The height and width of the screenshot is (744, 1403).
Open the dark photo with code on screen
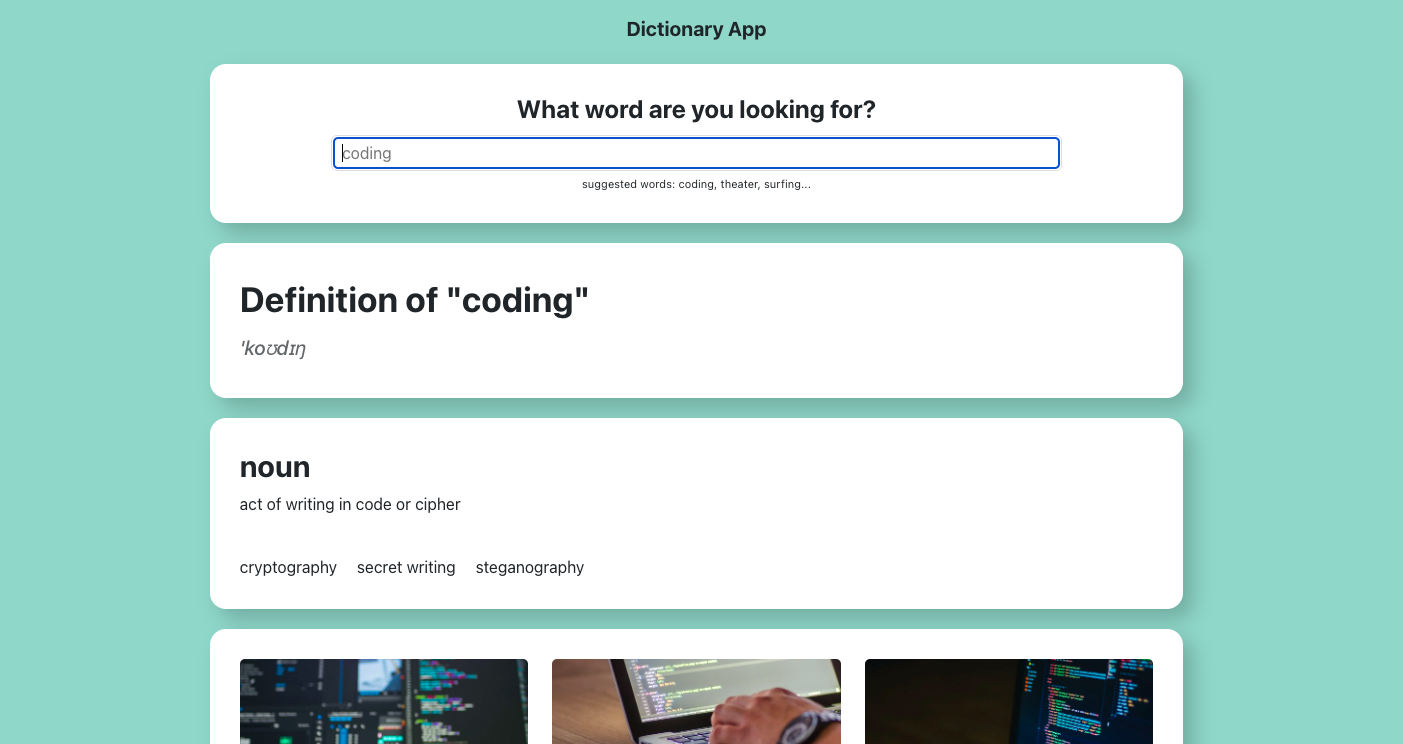(x=1009, y=701)
